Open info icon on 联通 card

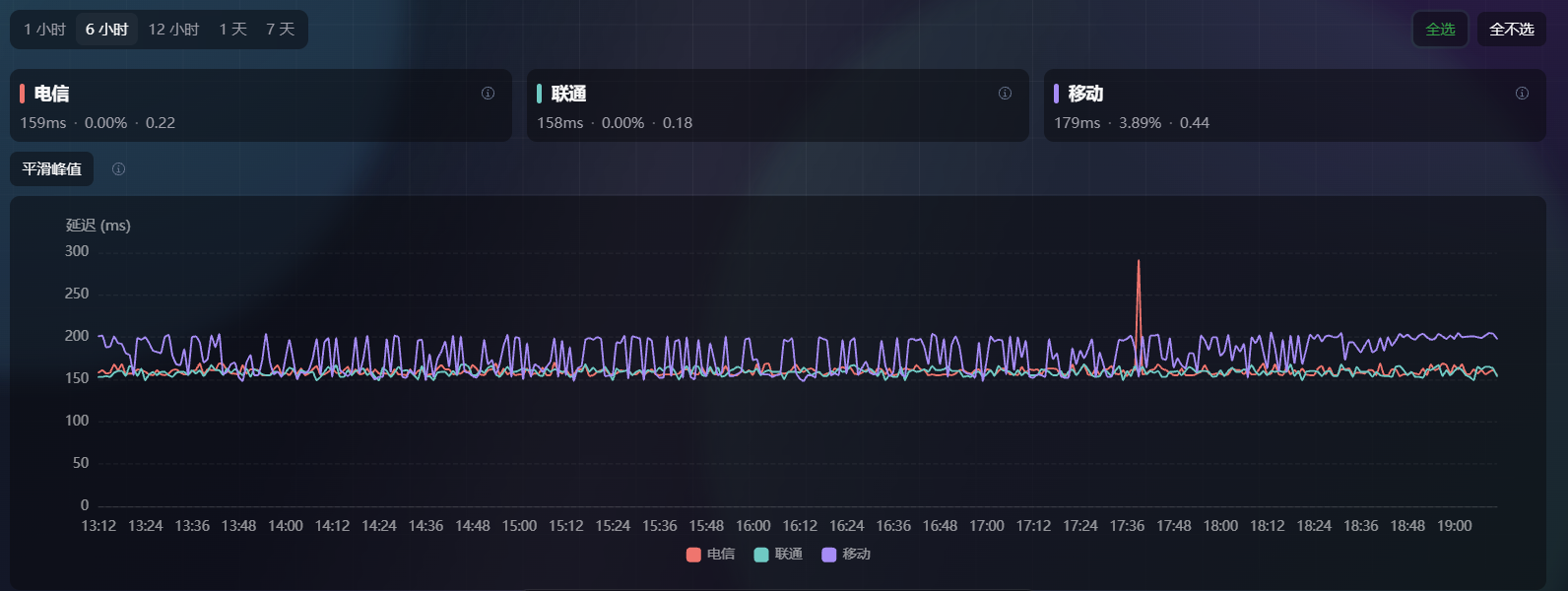(x=1005, y=94)
